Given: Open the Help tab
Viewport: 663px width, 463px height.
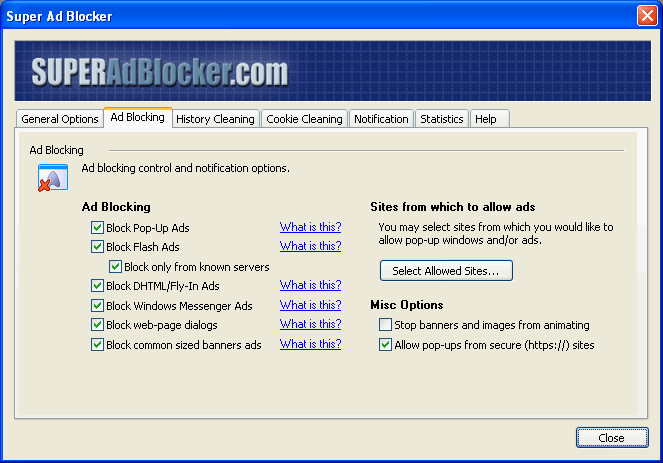Looking at the screenshot, I should pyautogui.click(x=490, y=119).
